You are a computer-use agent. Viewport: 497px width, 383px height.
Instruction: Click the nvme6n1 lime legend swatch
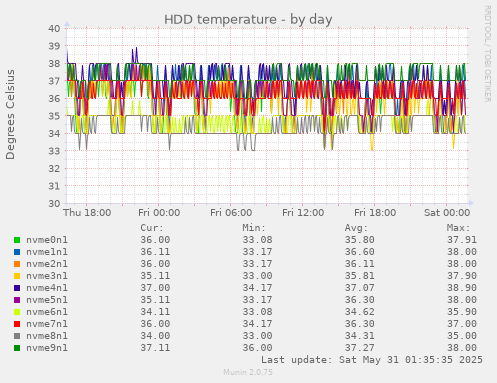point(17,312)
